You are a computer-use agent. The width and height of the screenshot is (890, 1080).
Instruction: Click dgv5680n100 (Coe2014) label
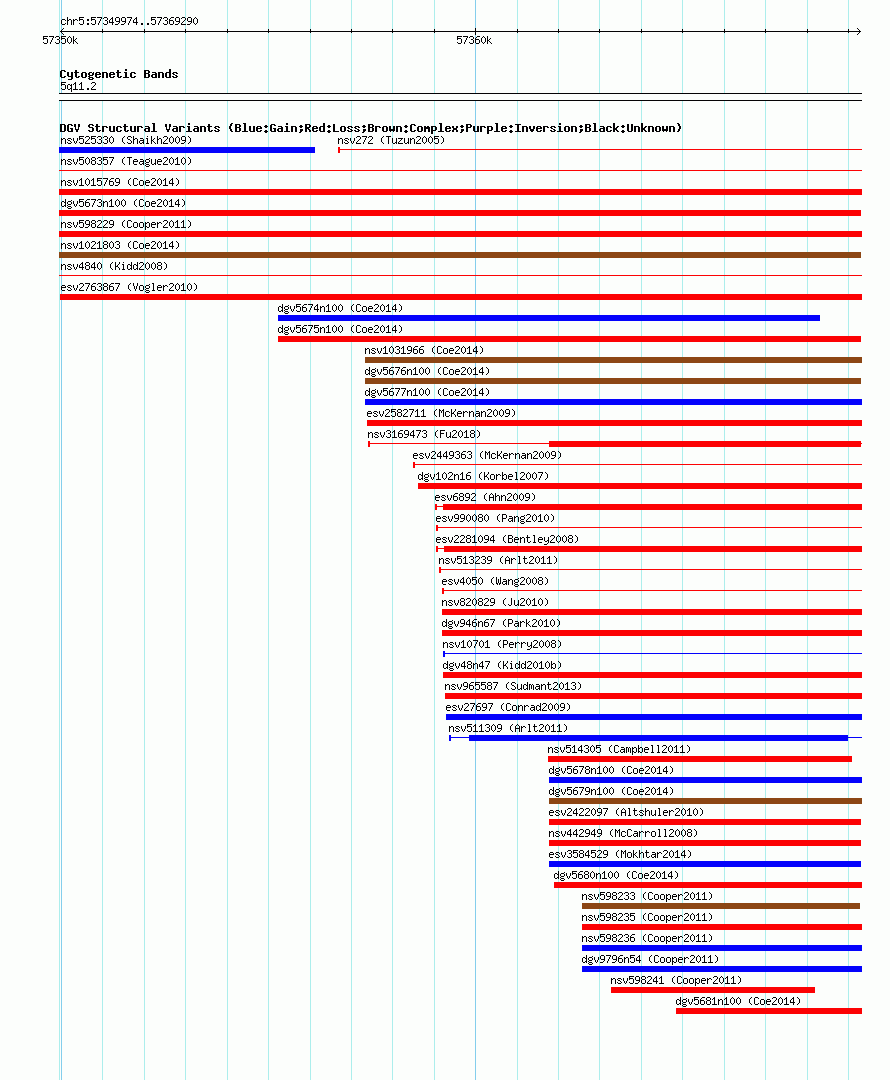pyautogui.click(x=617, y=875)
